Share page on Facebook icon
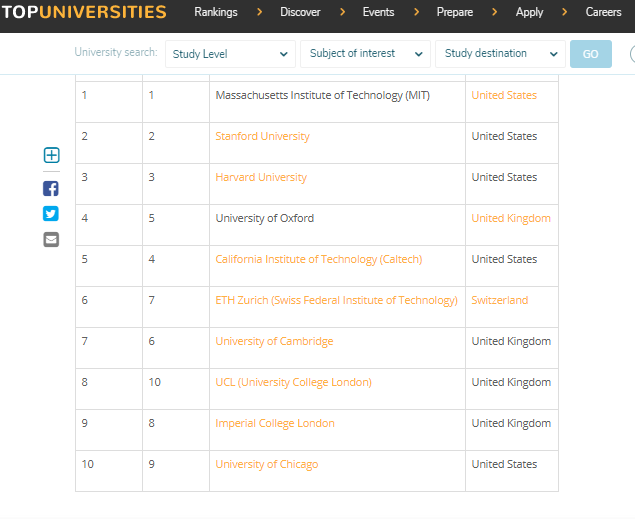 51,188
